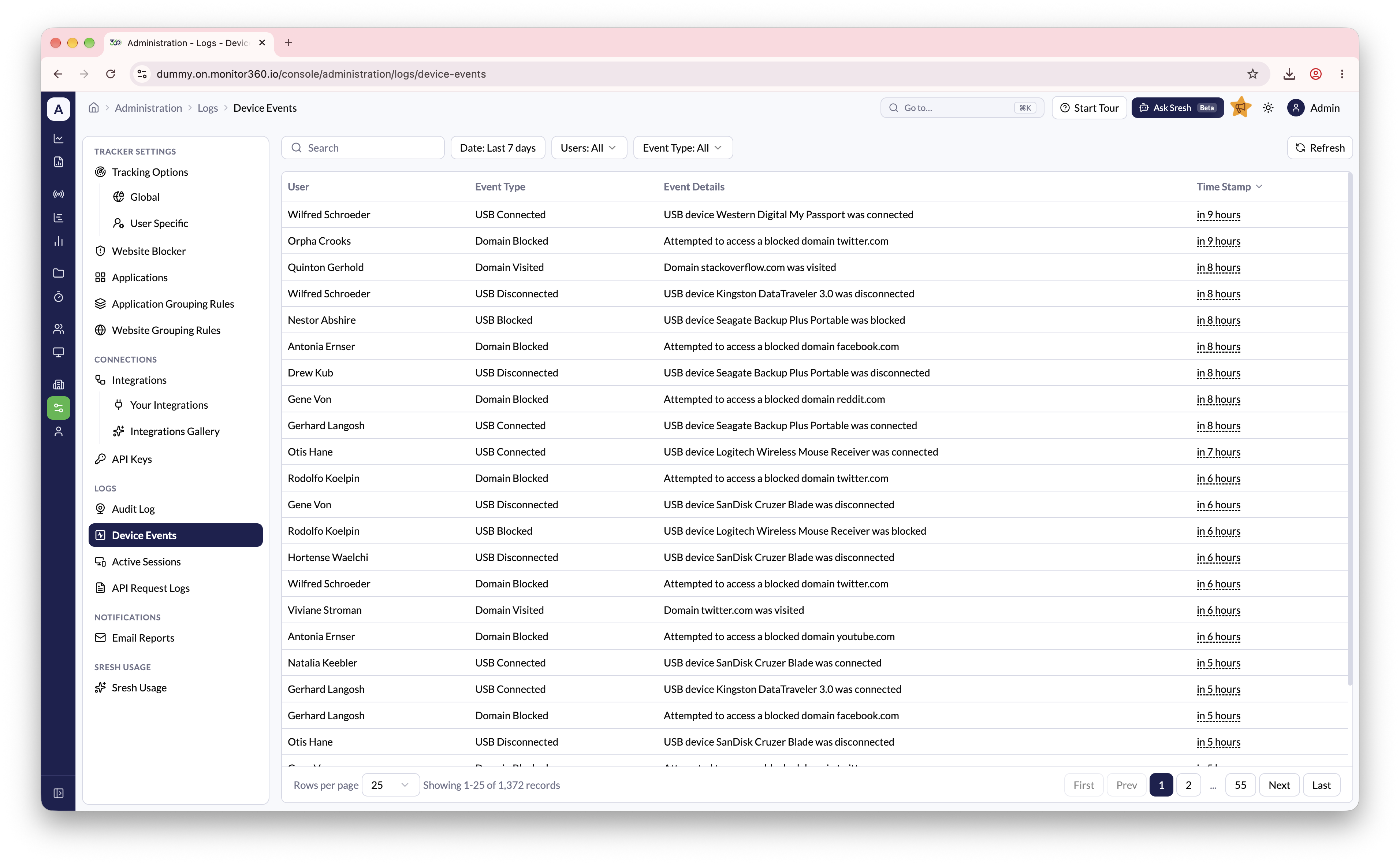Open the line chart dashboard icon in sidebar
1400x865 pixels.
(58, 138)
